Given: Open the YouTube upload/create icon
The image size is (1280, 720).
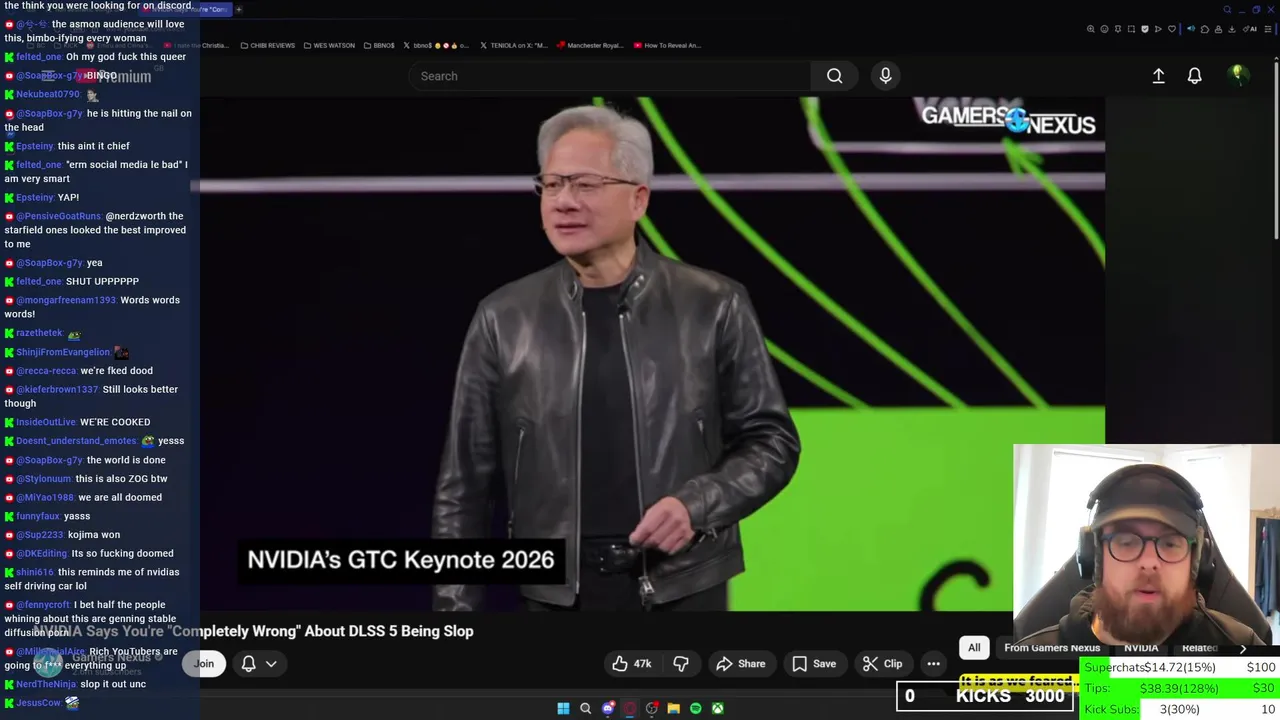Looking at the screenshot, I should (x=1158, y=76).
